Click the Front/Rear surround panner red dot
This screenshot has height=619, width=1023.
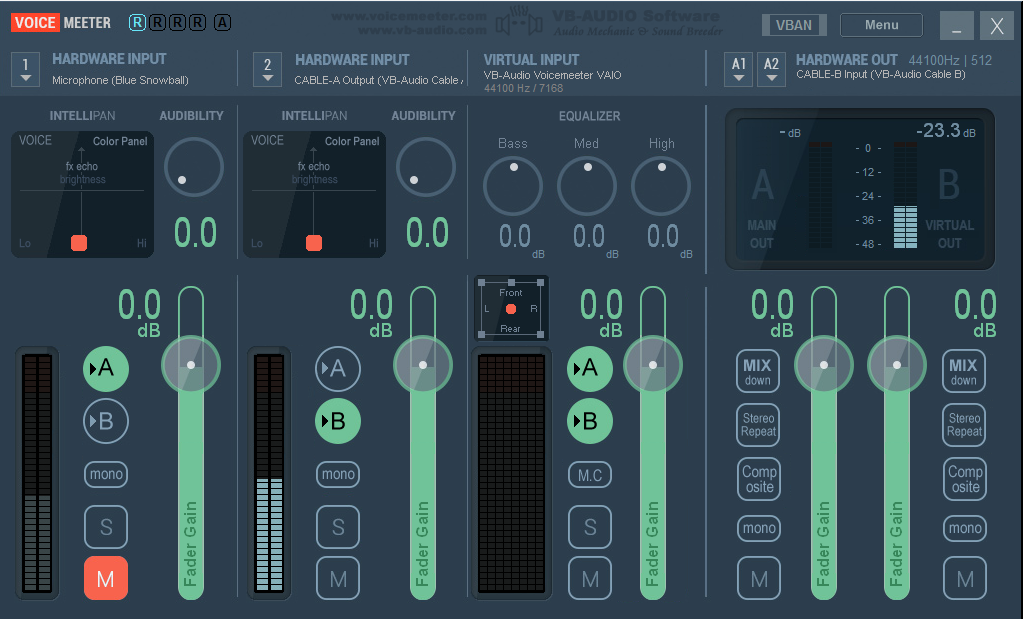pyautogui.click(x=511, y=309)
